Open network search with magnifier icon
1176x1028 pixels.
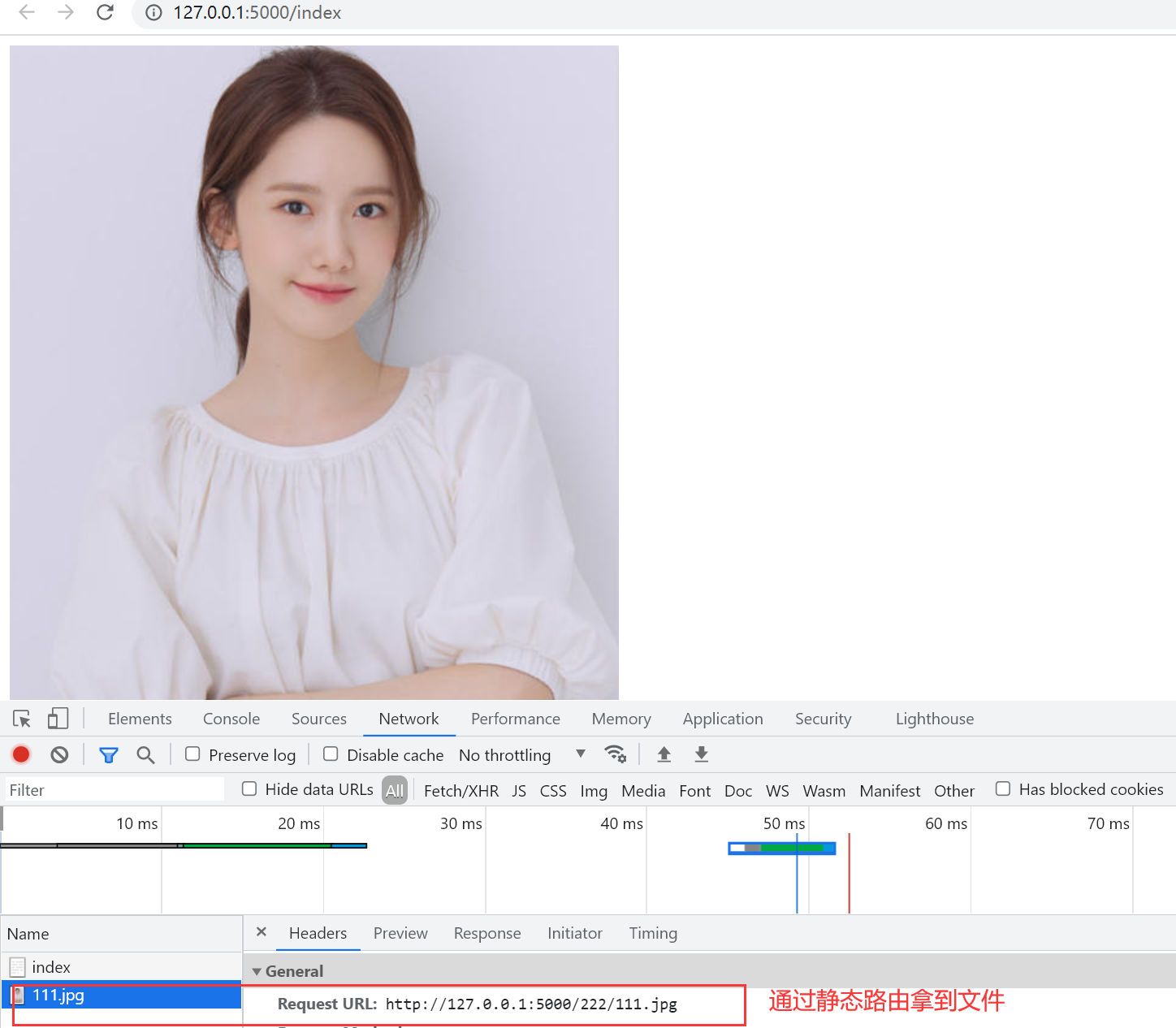[145, 755]
